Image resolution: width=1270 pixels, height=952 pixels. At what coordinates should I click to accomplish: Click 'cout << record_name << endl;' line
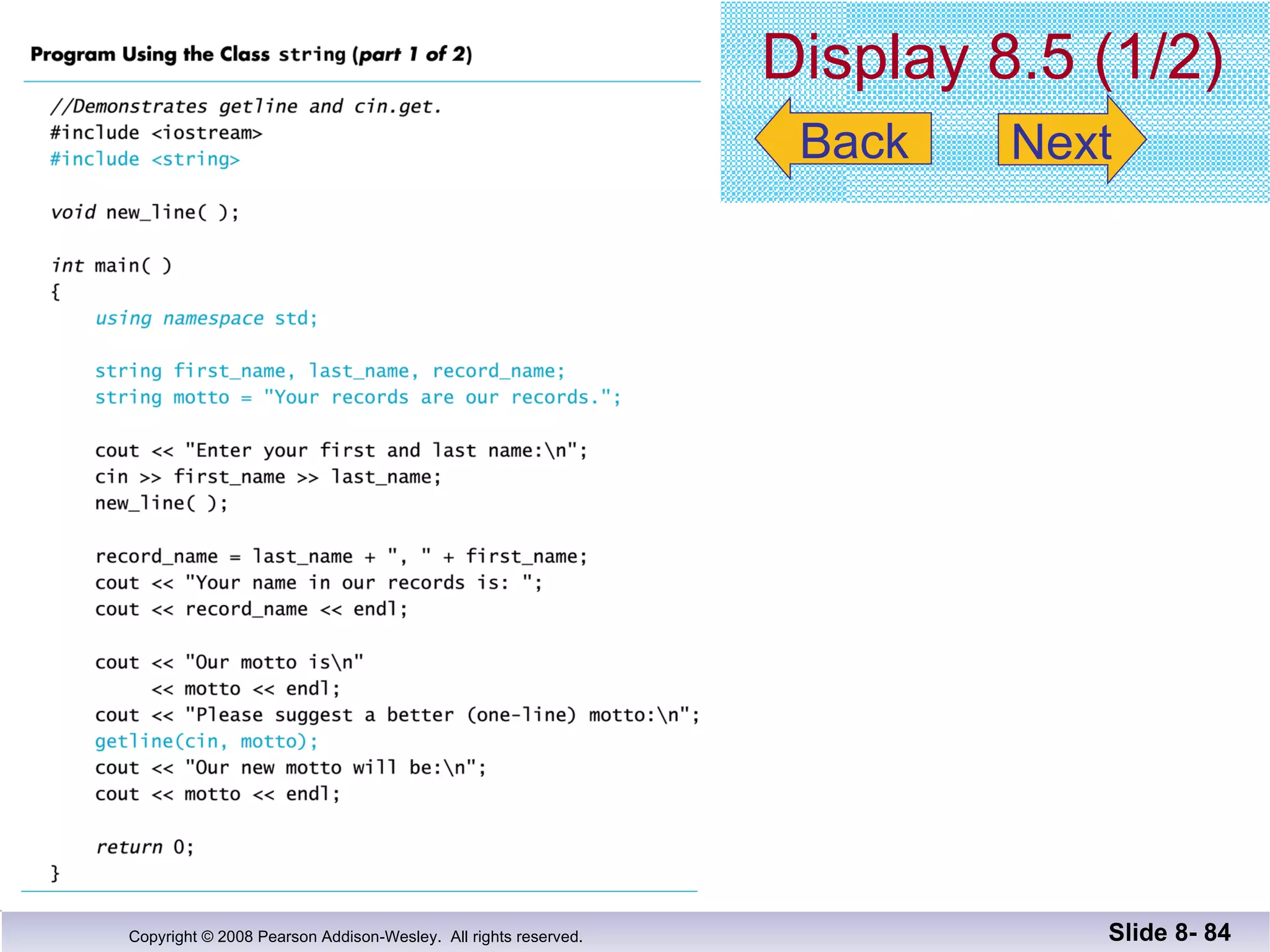(251, 609)
